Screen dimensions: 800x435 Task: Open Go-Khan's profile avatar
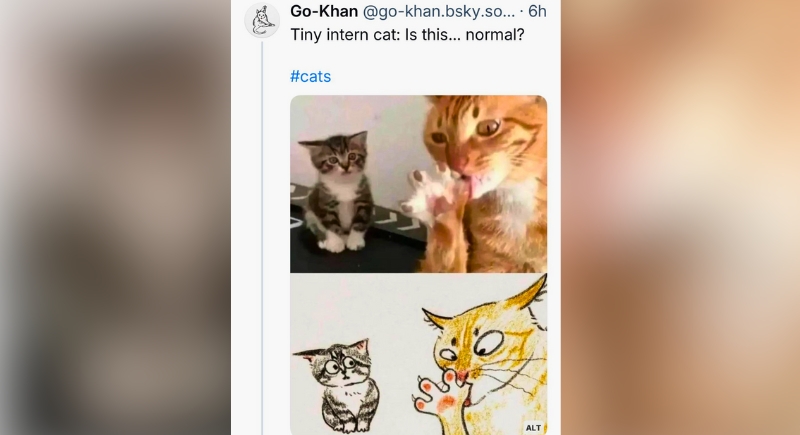click(262, 21)
